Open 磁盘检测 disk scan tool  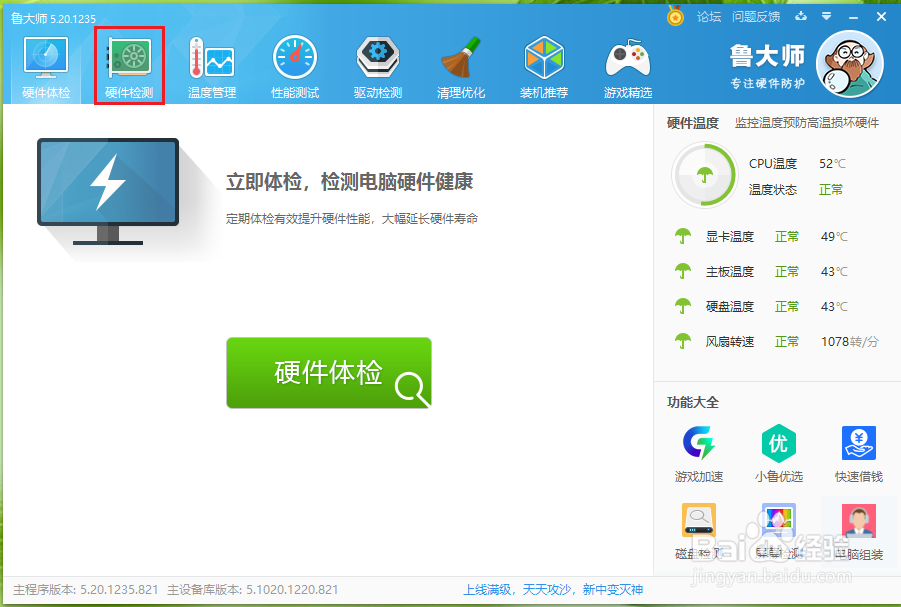click(x=698, y=519)
